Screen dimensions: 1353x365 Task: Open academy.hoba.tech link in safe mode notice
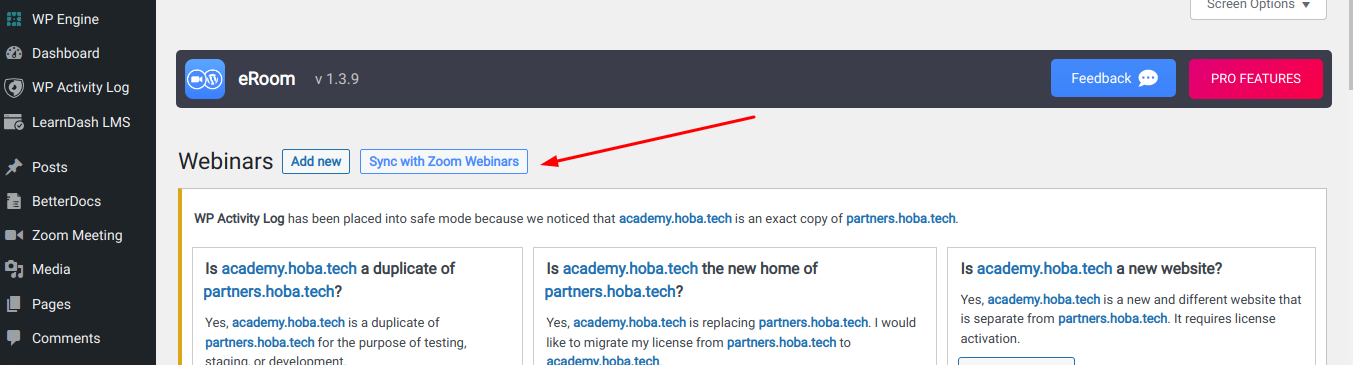(675, 218)
